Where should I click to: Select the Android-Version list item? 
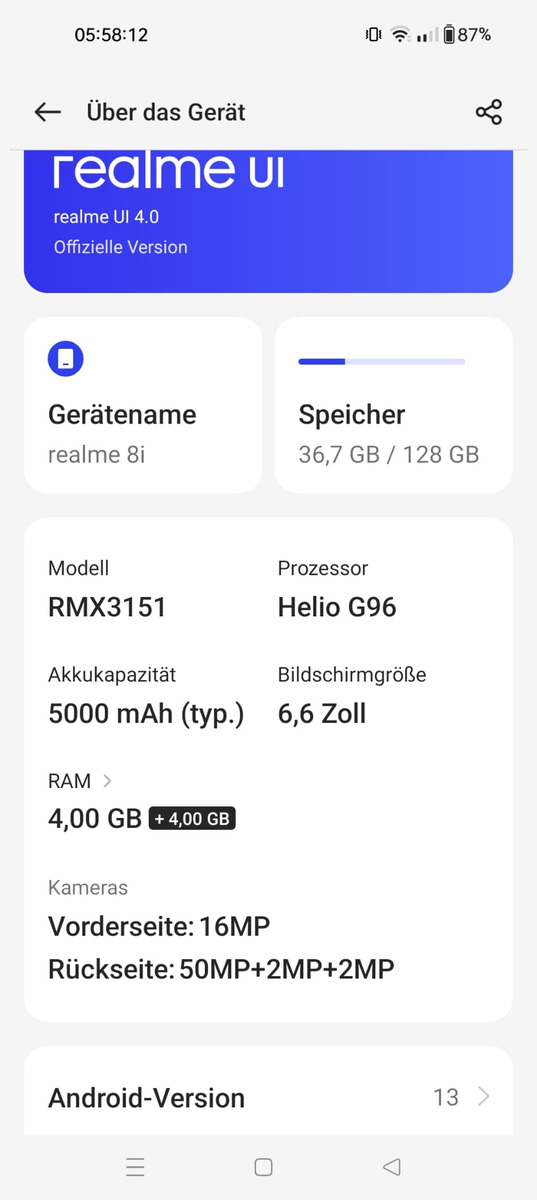268,1097
